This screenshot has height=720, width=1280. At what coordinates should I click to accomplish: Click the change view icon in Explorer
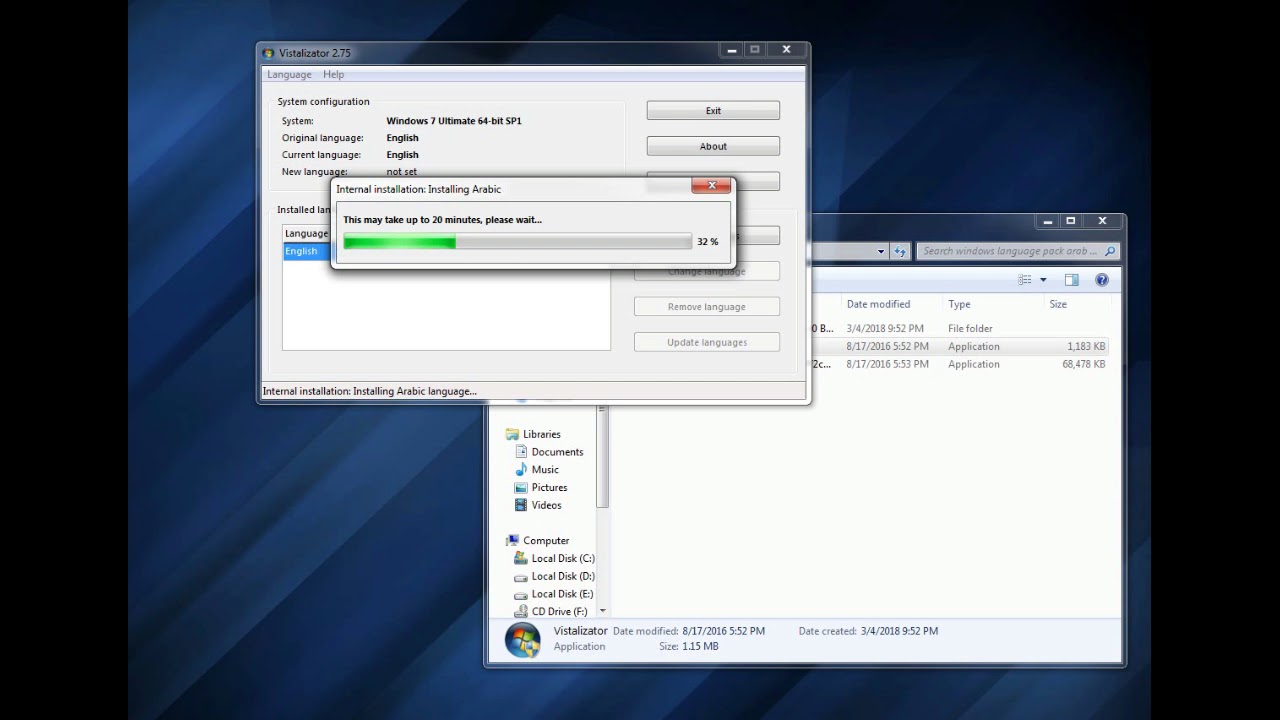coord(1024,280)
